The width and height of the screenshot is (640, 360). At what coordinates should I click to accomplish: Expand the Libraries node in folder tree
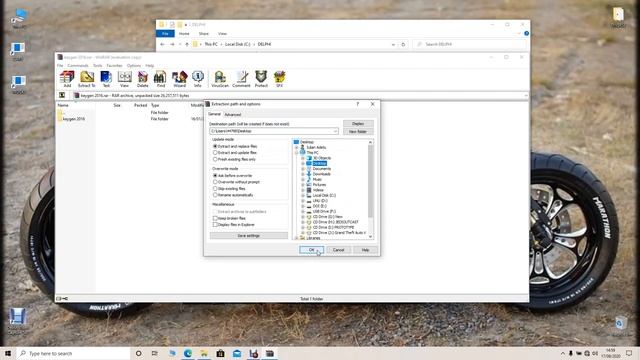[297, 238]
